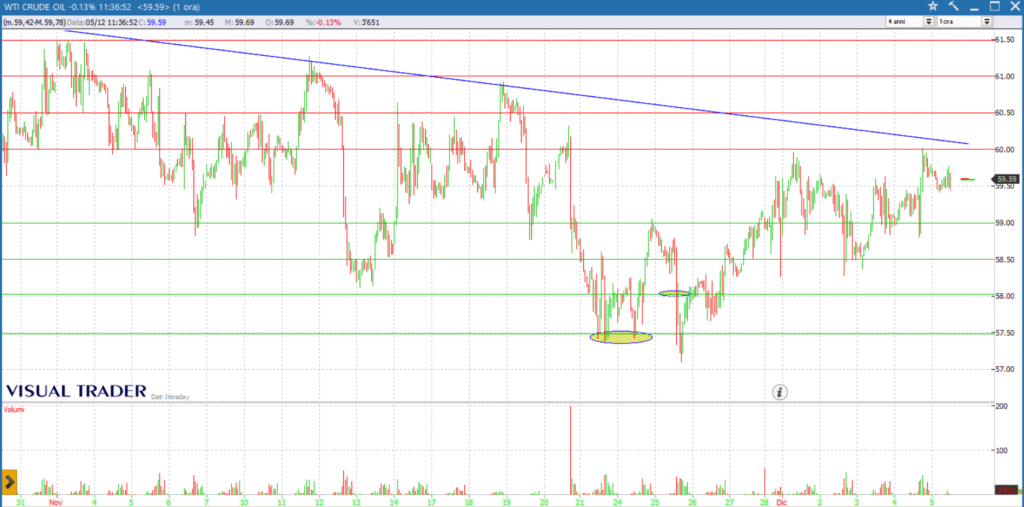Click the O: 59.69 open value
Image resolution: width=1024 pixels, height=507 pixels.
click(280, 22)
